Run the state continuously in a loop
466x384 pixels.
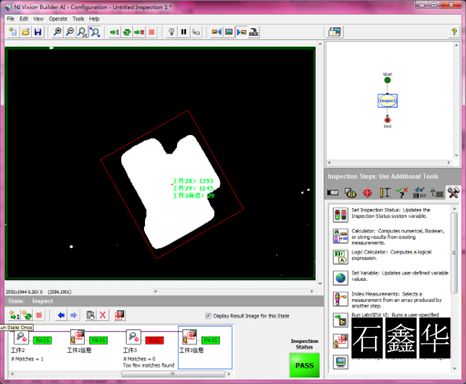click(x=27, y=315)
